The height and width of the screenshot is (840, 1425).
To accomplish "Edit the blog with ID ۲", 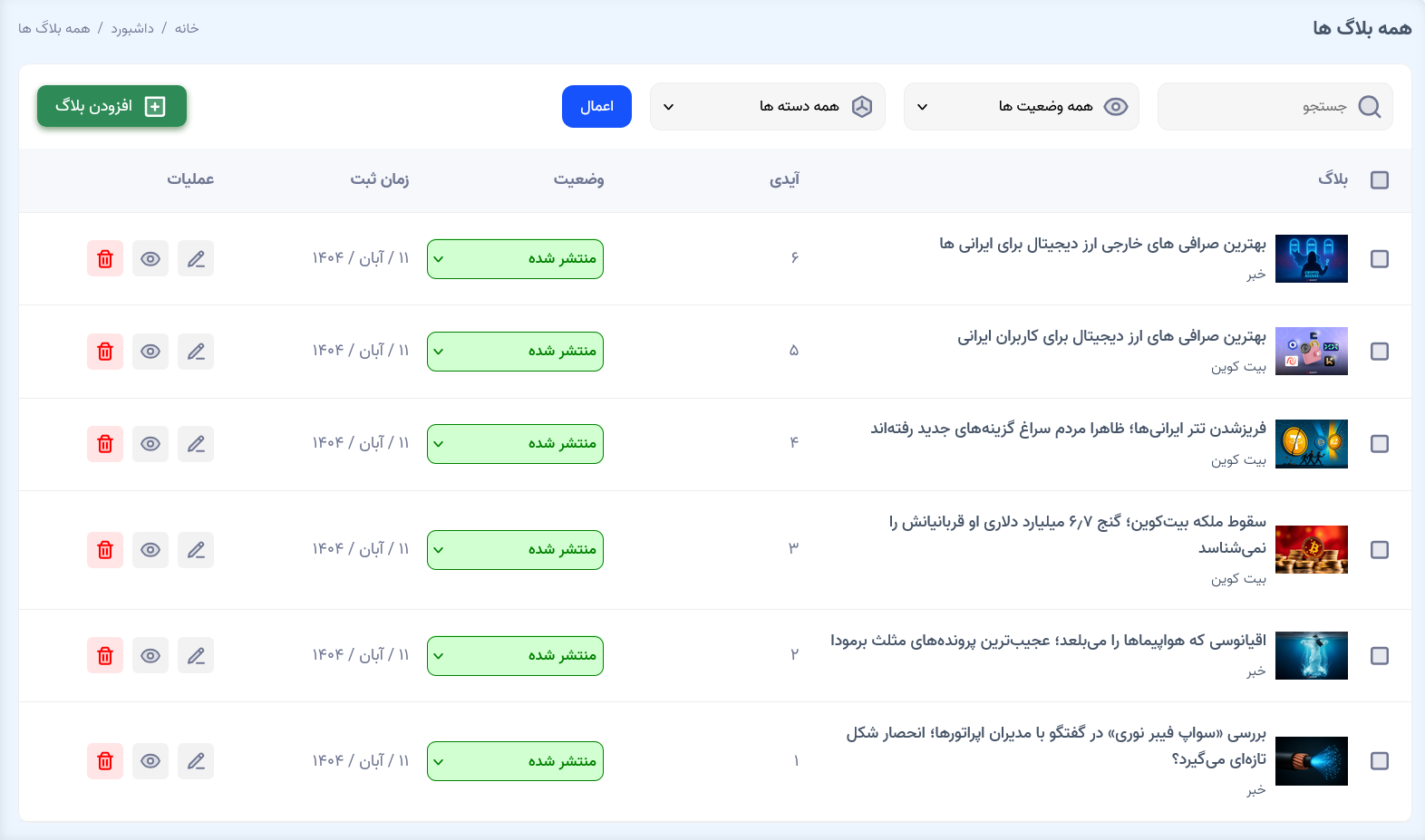I will (x=196, y=656).
